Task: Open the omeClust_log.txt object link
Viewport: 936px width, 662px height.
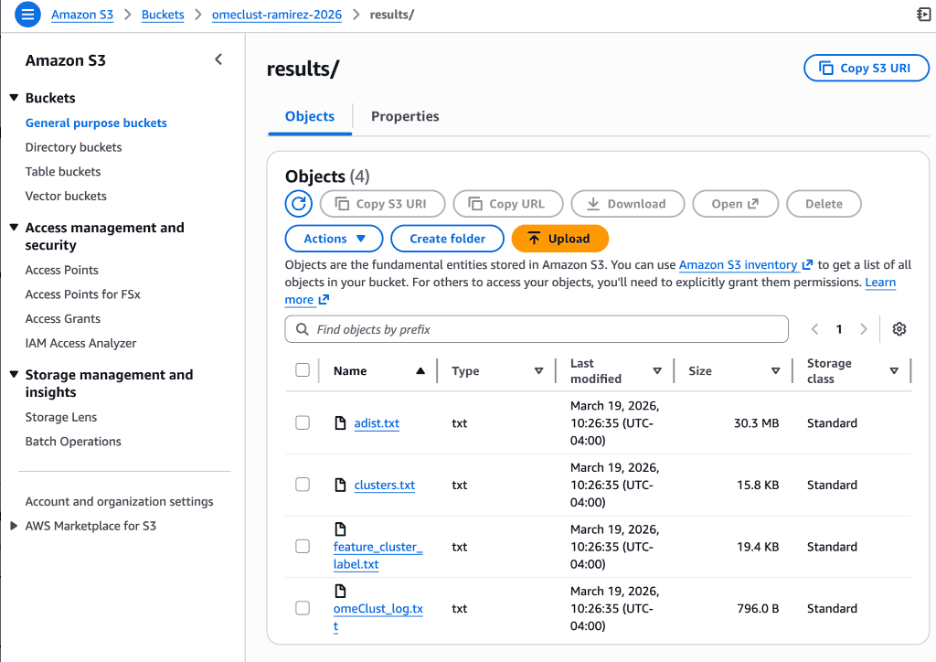Action: [x=377, y=617]
